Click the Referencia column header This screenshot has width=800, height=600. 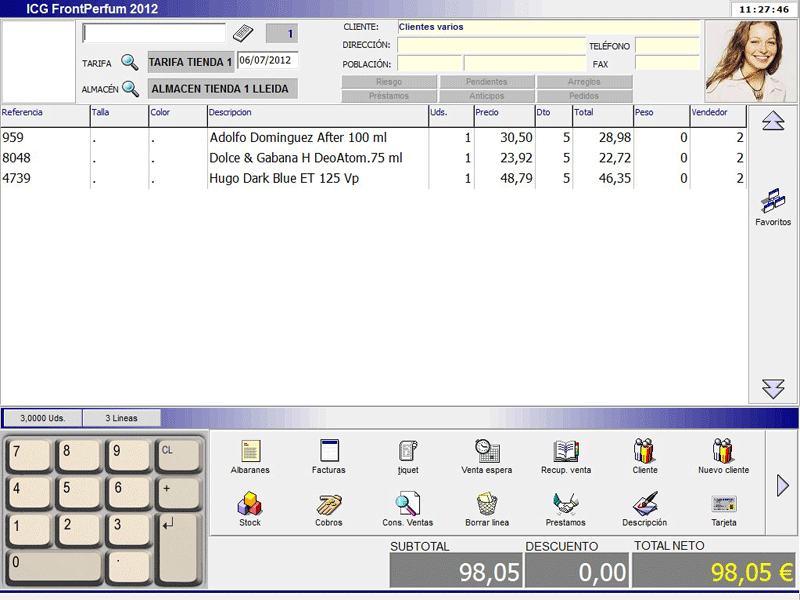pyautogui.click(x=44, y=113)
